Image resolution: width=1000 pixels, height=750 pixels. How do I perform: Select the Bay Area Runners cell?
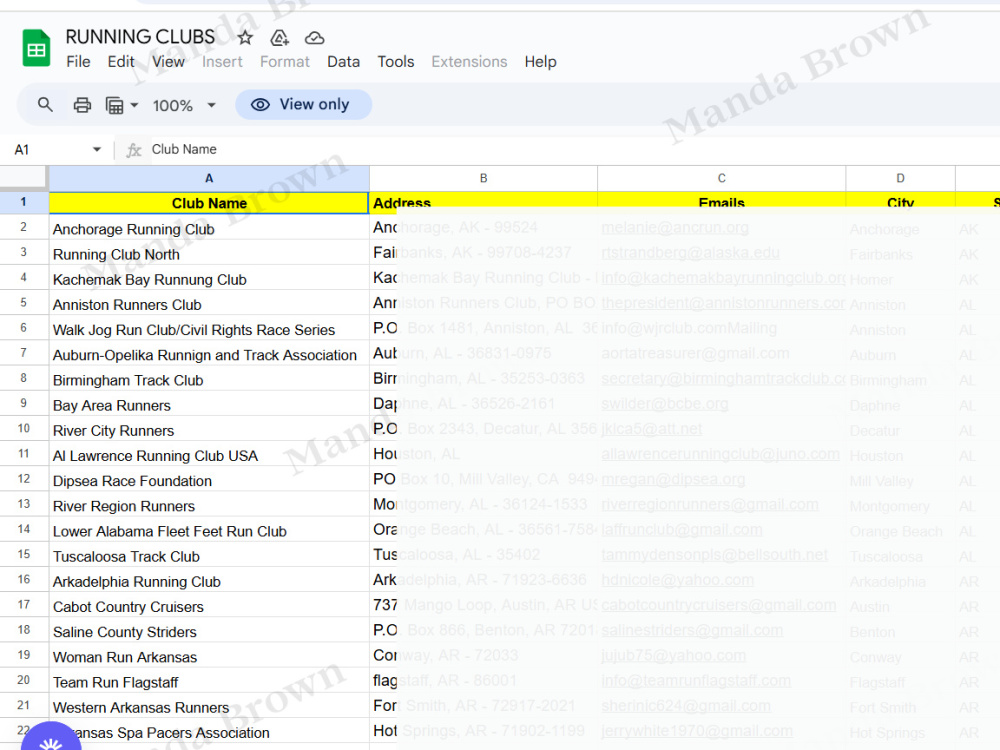coord(209,404)
